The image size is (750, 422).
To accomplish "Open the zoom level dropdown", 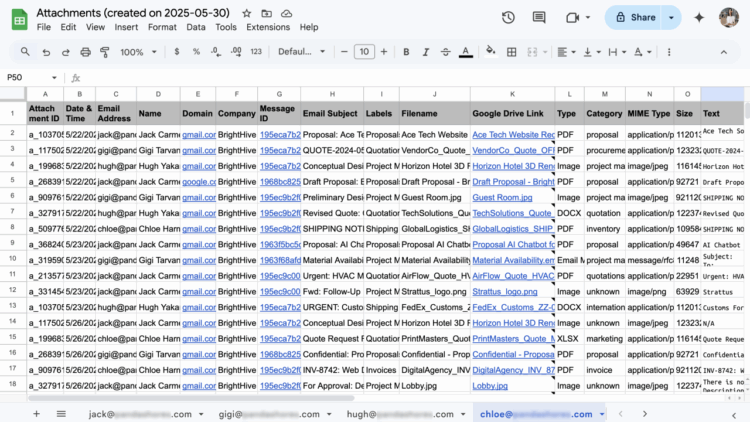I will point(138,52).
